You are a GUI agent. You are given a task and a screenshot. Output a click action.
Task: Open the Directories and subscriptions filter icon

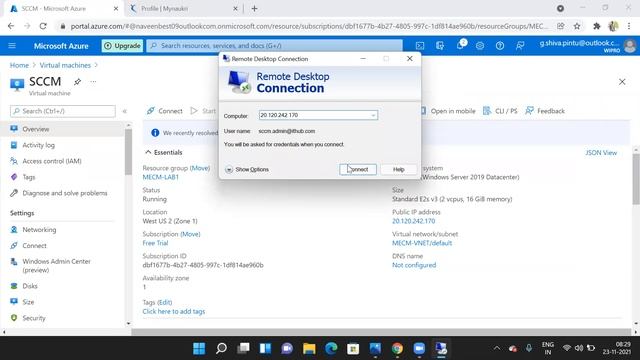(440, 46)
